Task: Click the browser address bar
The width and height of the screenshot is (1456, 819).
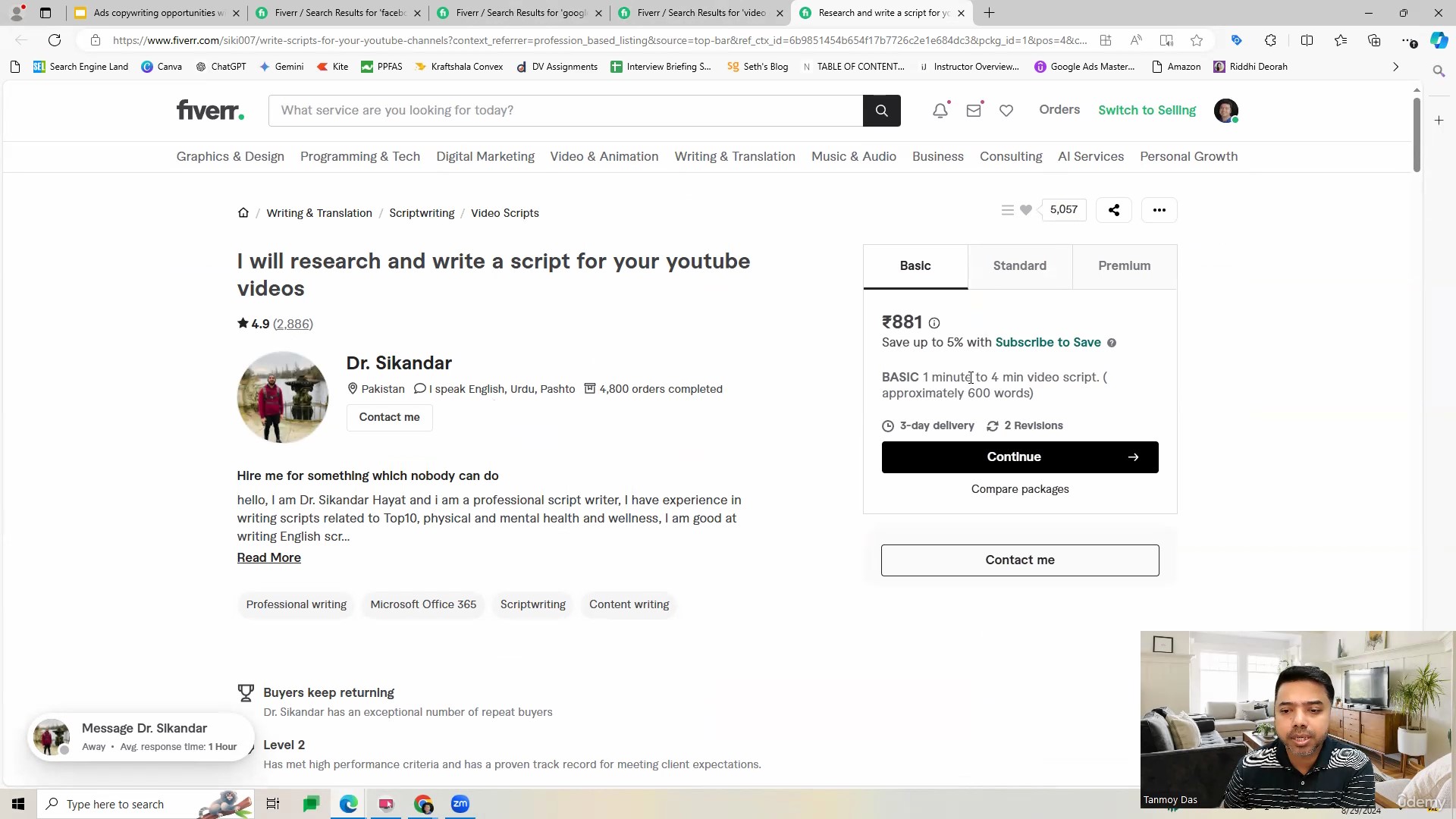Action: point(599,40)
